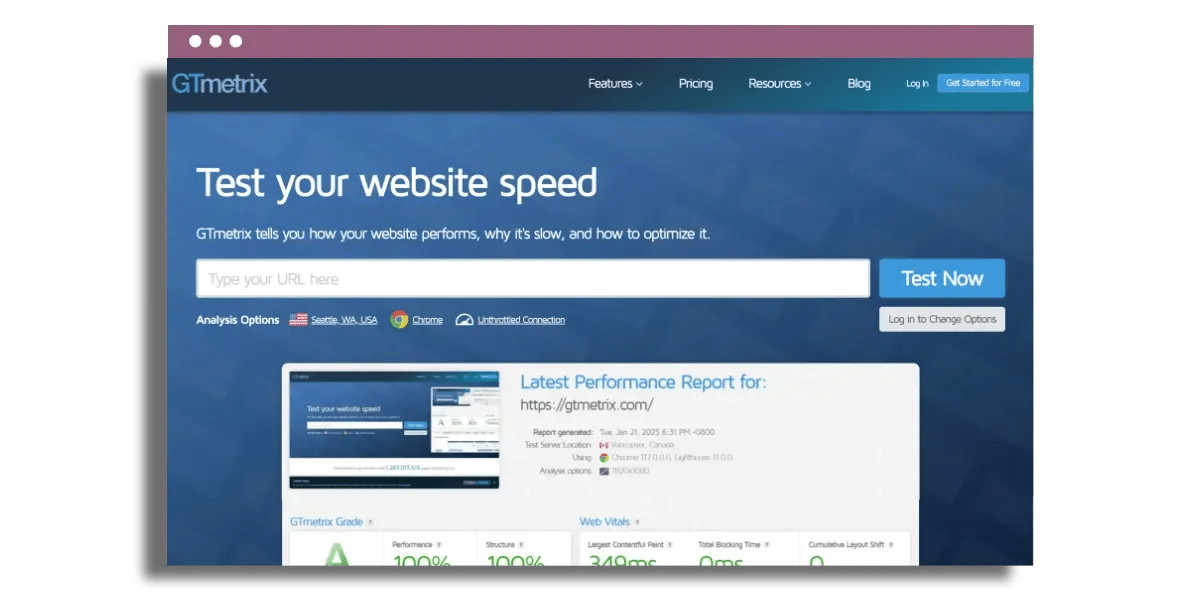Click the speedometer icon beside Unthrottled Connection

click(463, 319)
